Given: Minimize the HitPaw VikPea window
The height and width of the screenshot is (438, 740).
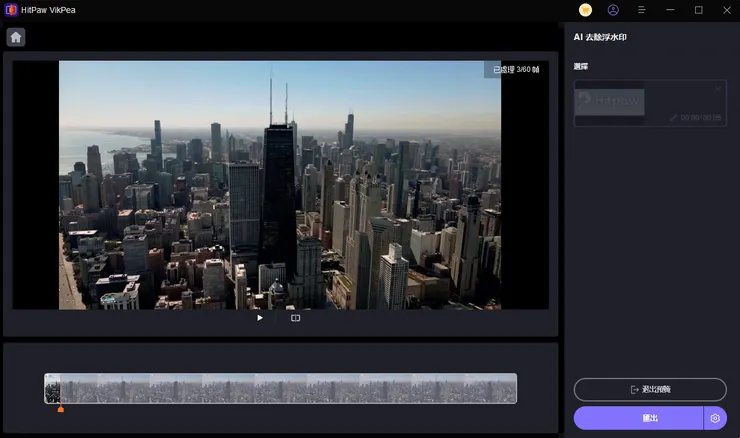Looking at the screenshot, I should click(671, 10).
